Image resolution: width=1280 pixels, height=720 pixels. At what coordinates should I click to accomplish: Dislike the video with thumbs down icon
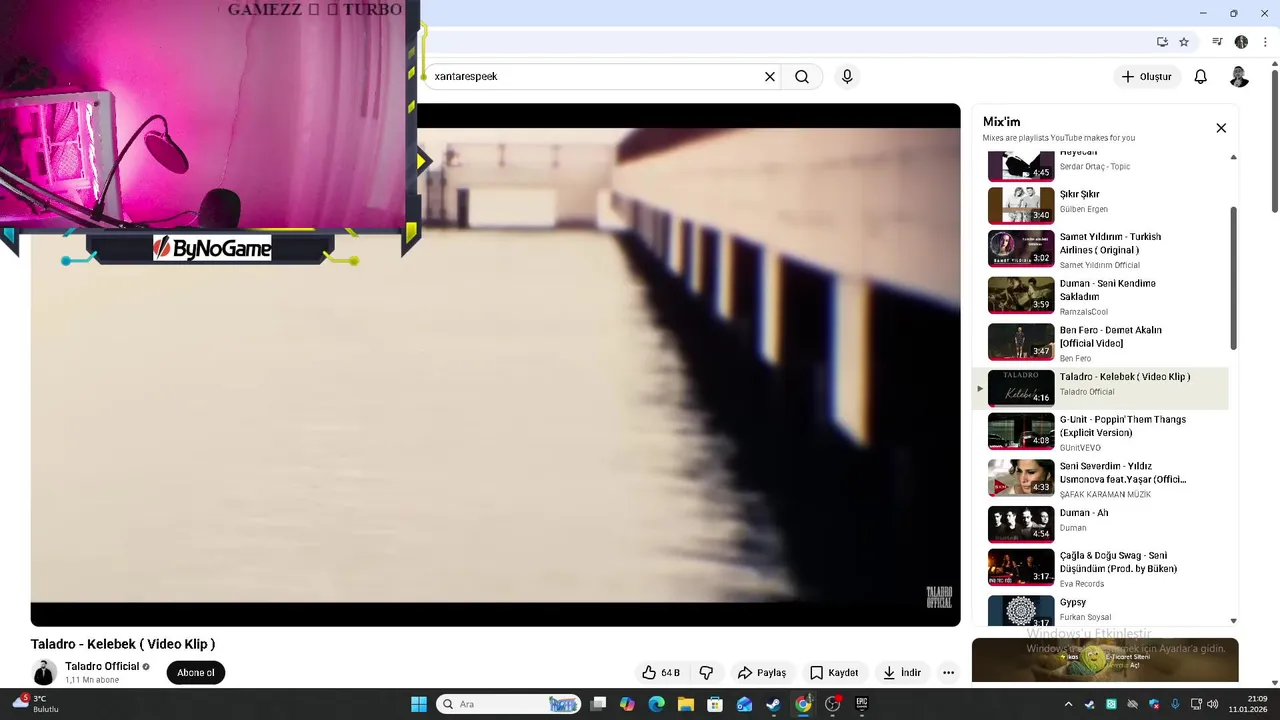pyautogui.click(x=706, y=673)
